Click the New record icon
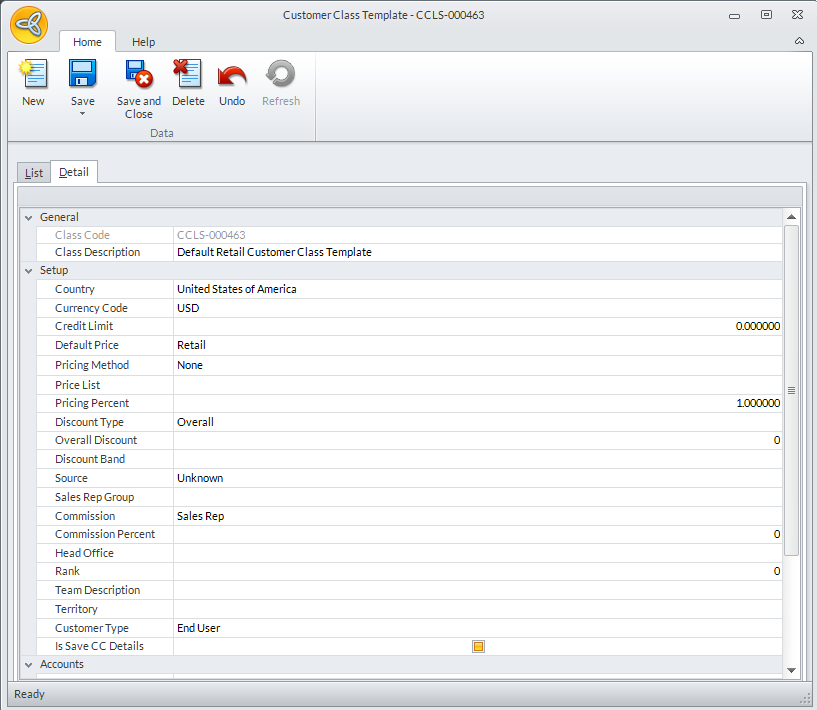Image resolution: width=817 pixels, height=710 pixels. [x=33, y=75]
